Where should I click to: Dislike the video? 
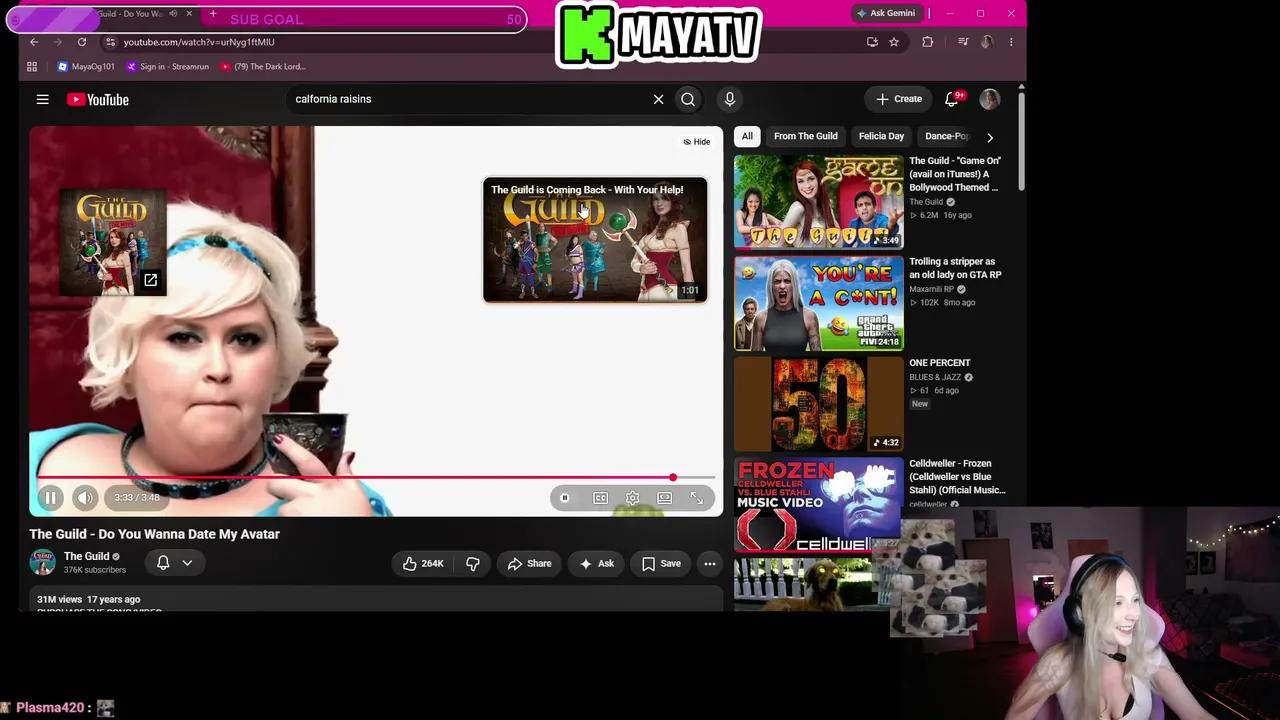click(472, 563)
